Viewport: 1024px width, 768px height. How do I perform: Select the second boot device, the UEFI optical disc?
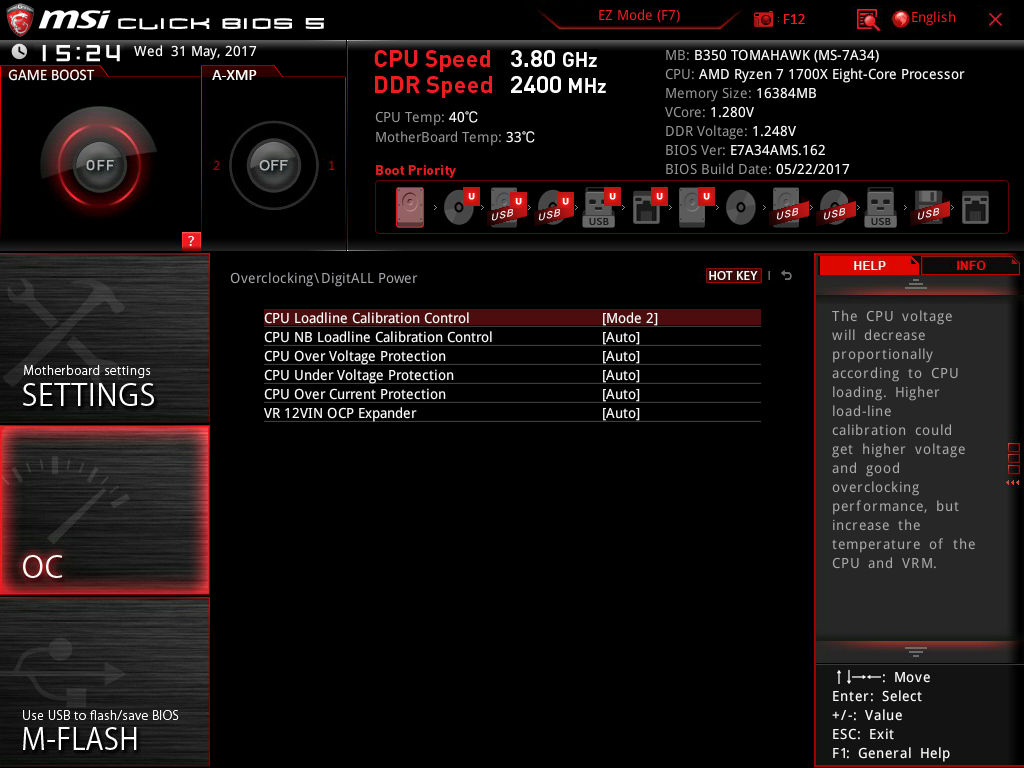461,206
